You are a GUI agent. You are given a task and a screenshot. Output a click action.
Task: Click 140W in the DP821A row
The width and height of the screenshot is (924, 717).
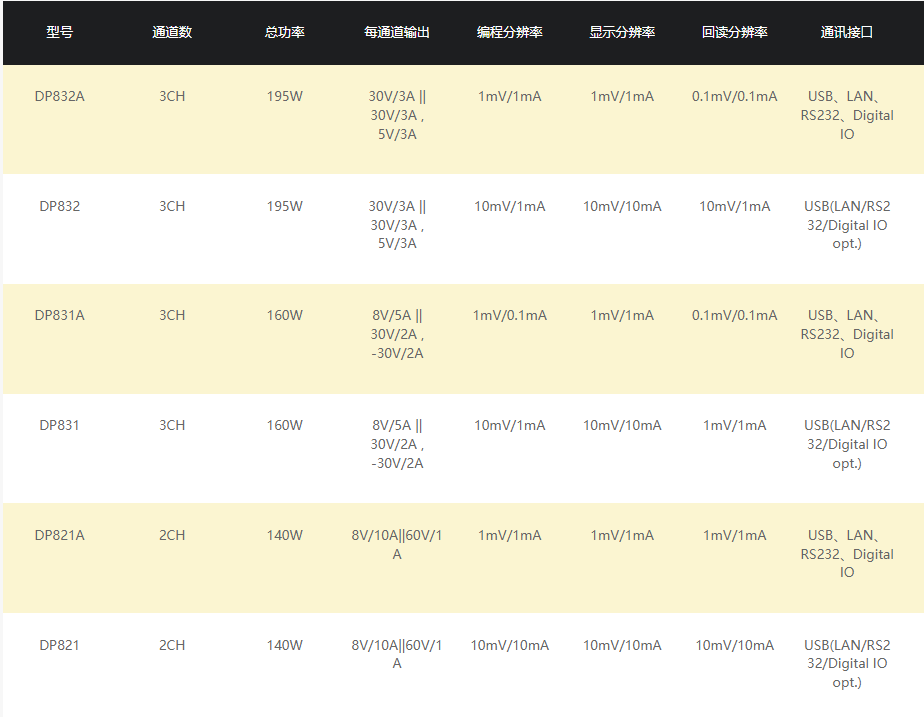285,535
